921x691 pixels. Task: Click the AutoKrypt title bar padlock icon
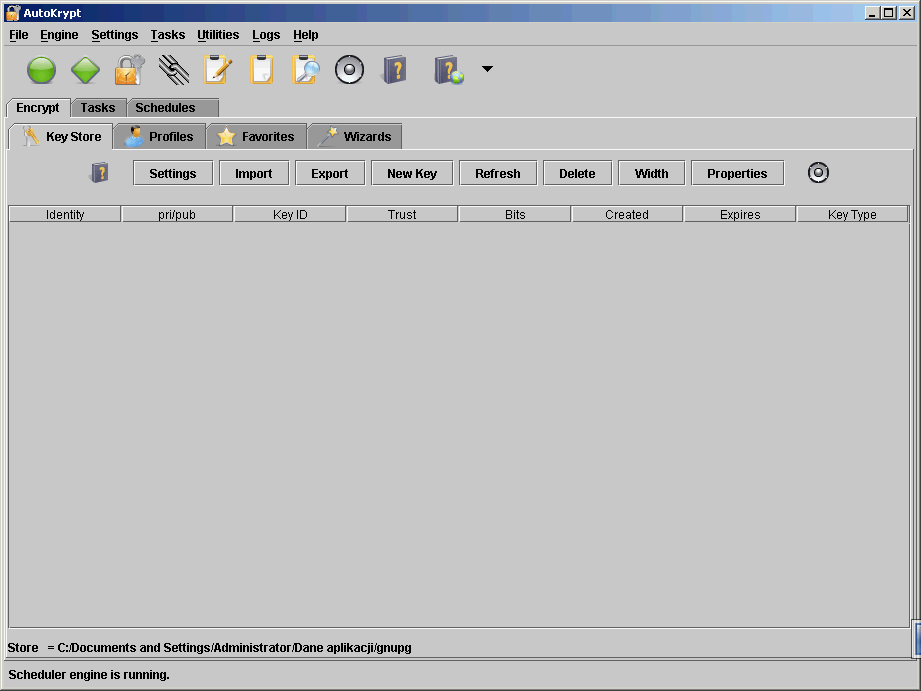point(12,12)
